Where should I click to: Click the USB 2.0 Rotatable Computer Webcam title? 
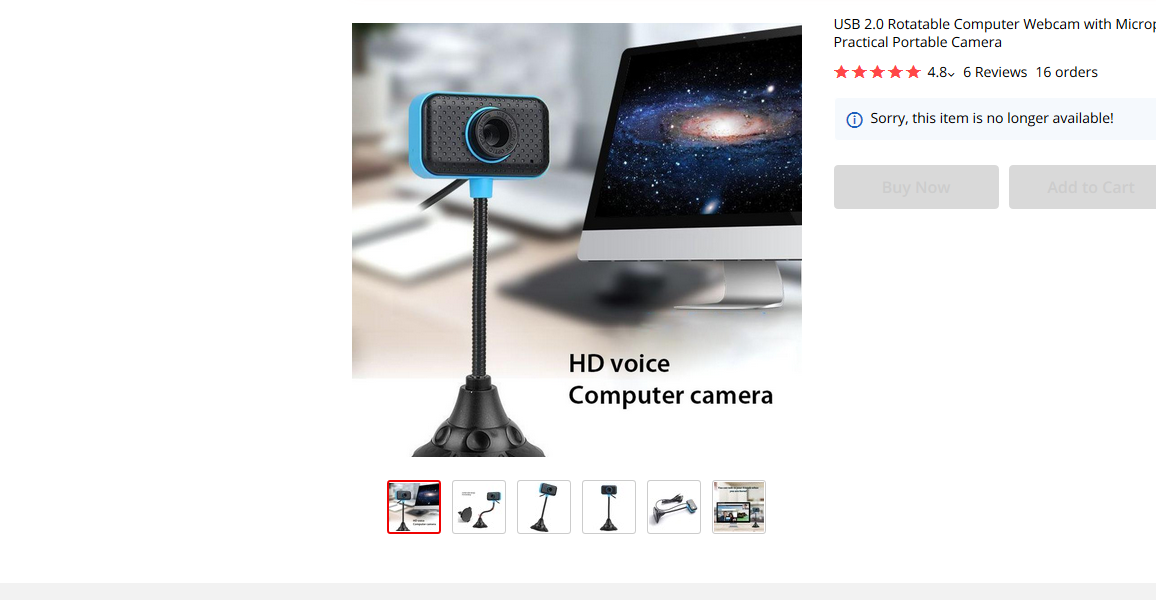995,33
